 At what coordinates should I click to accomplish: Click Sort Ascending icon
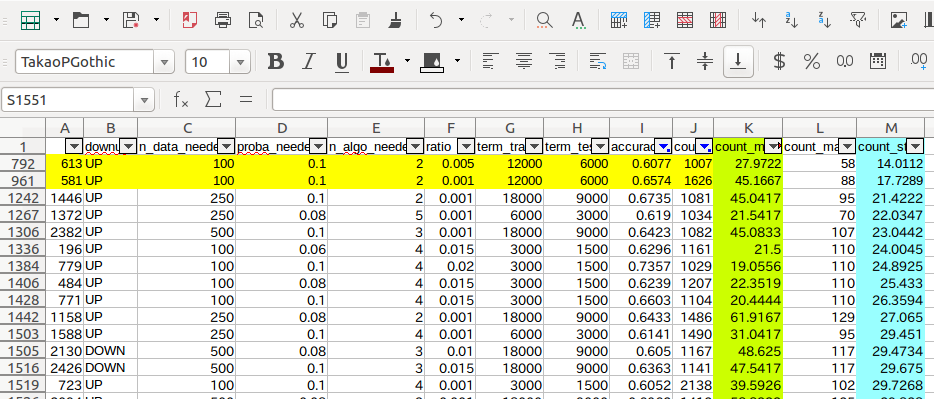click(792, 20)
